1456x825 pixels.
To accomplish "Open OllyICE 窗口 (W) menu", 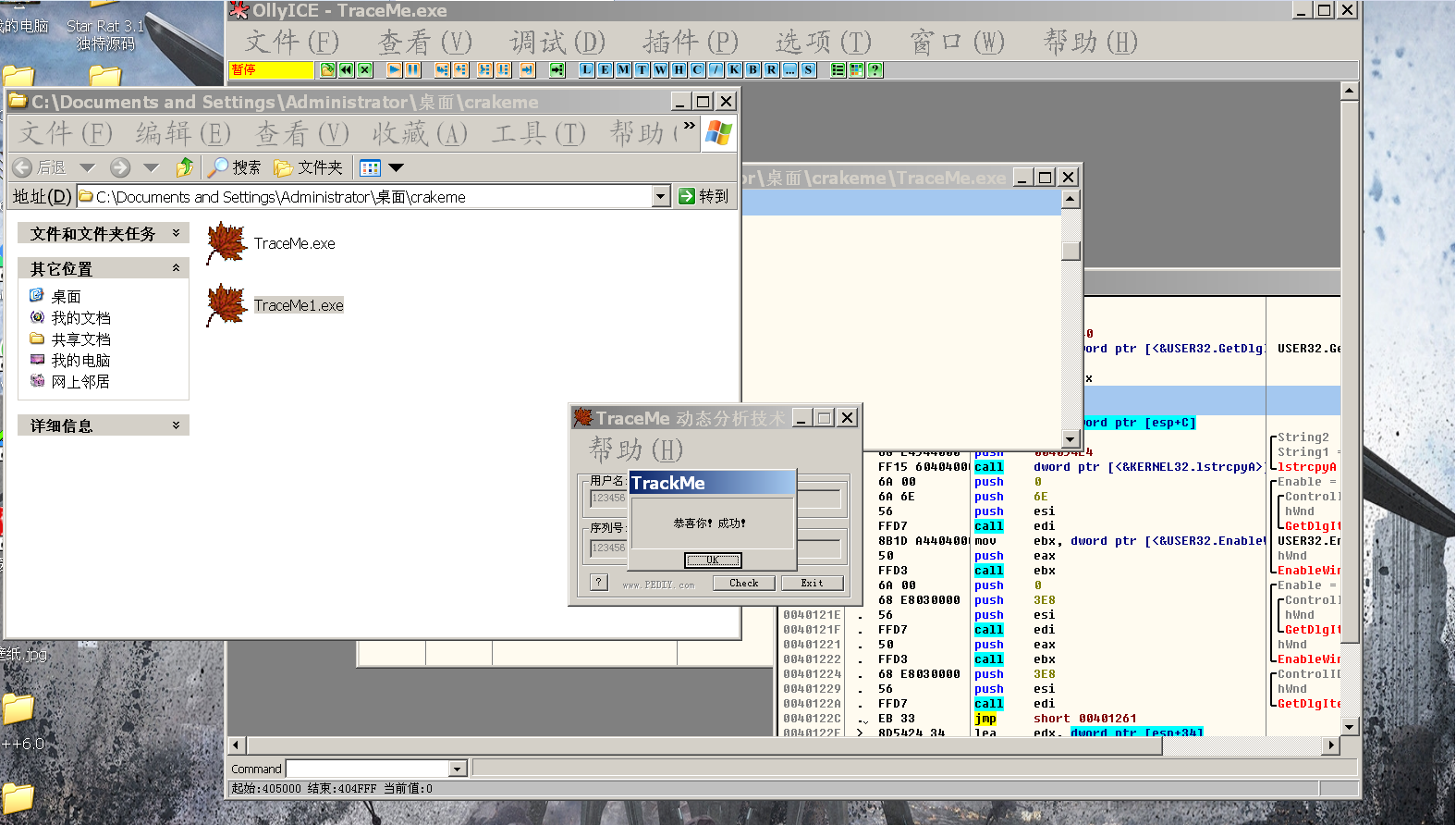I will click(x=957, y=42).
